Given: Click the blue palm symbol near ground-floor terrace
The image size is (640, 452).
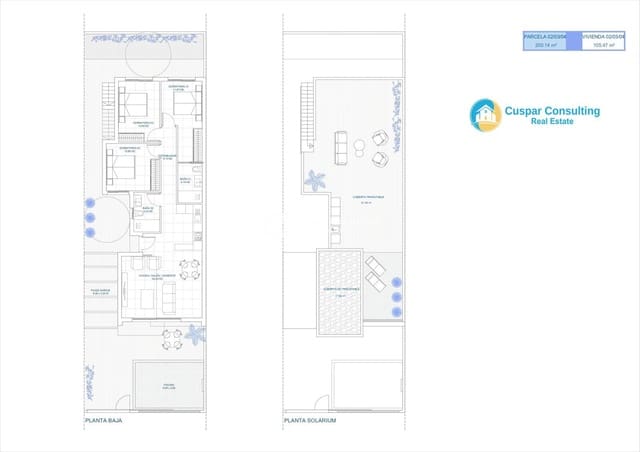Looking at the screenshot, I should click(195, 334).
